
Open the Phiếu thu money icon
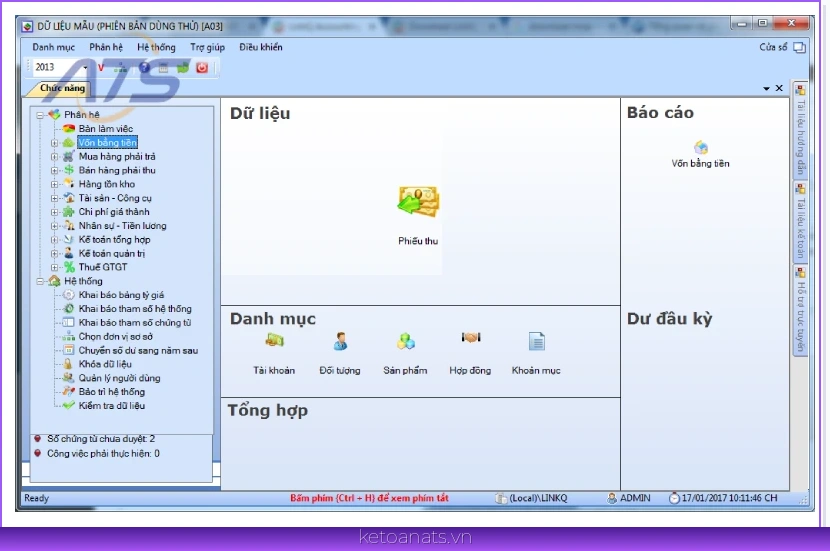click(x=418, y=202)
